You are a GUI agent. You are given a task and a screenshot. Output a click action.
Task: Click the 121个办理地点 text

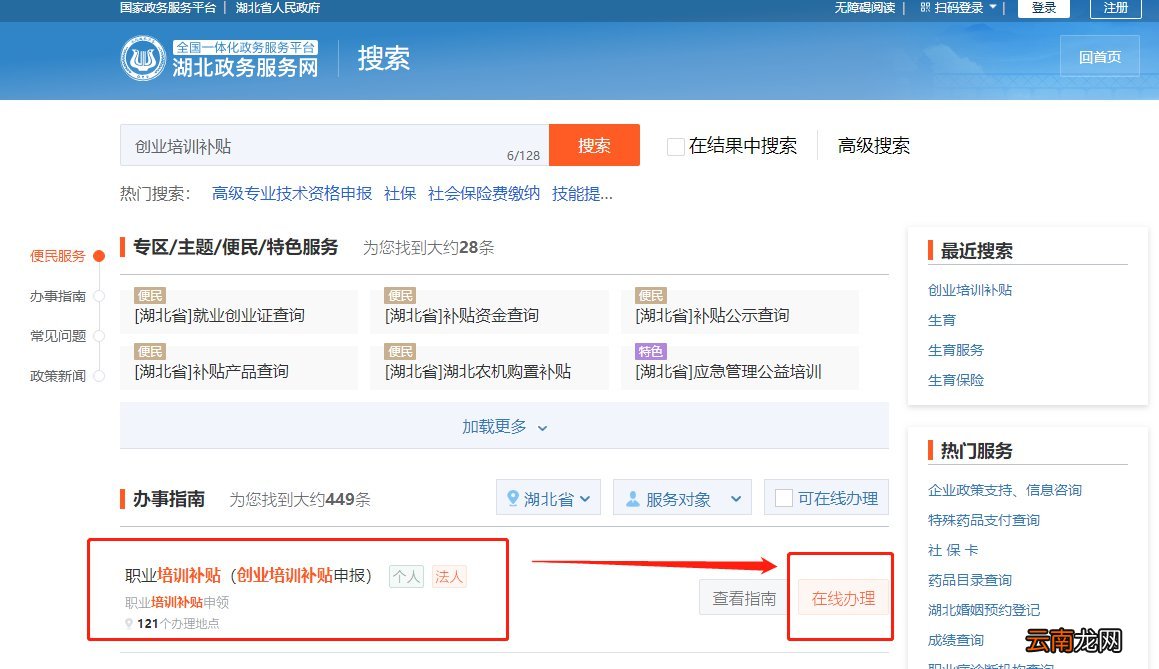178,623
